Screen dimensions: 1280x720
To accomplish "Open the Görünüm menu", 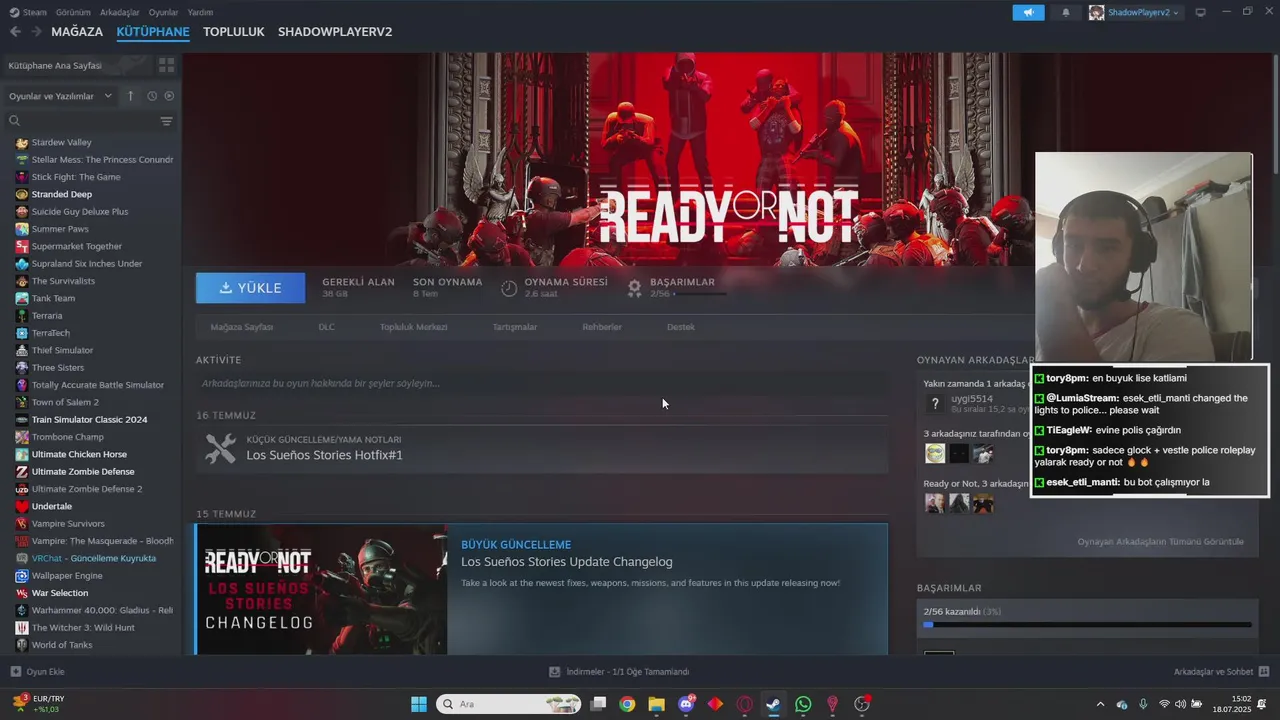I will (73, 12).
